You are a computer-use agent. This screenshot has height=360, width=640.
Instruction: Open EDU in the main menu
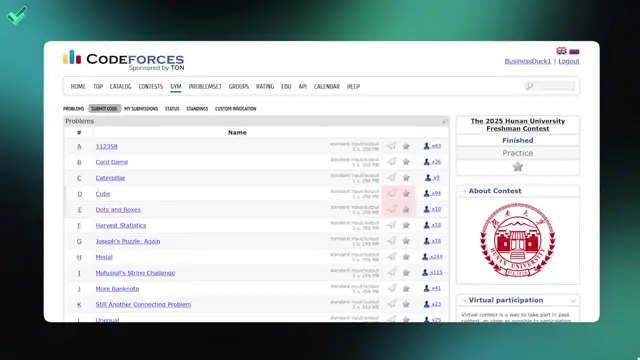(x=286, y=87)
